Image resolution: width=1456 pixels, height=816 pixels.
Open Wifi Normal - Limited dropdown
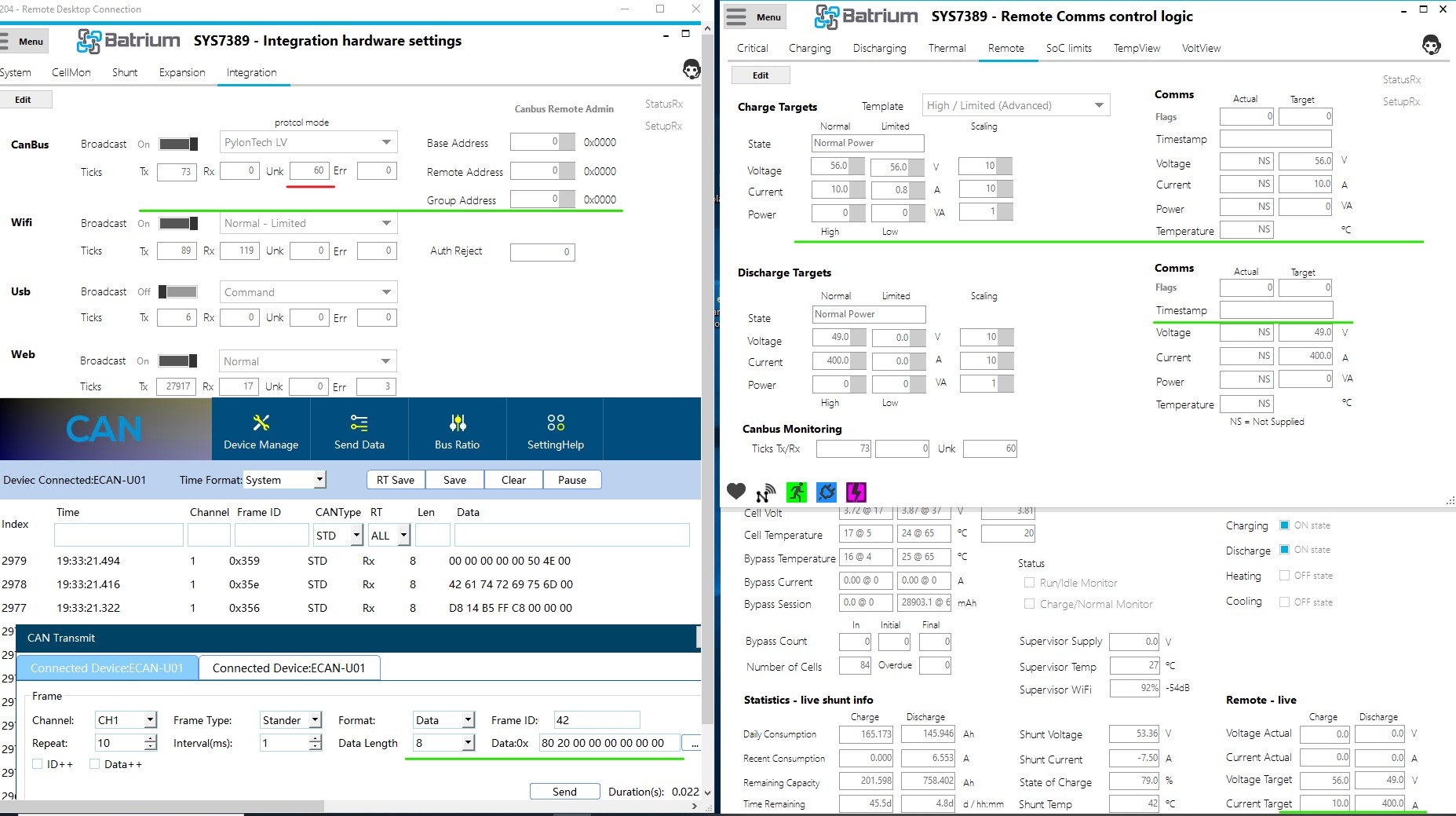(308, 223)
